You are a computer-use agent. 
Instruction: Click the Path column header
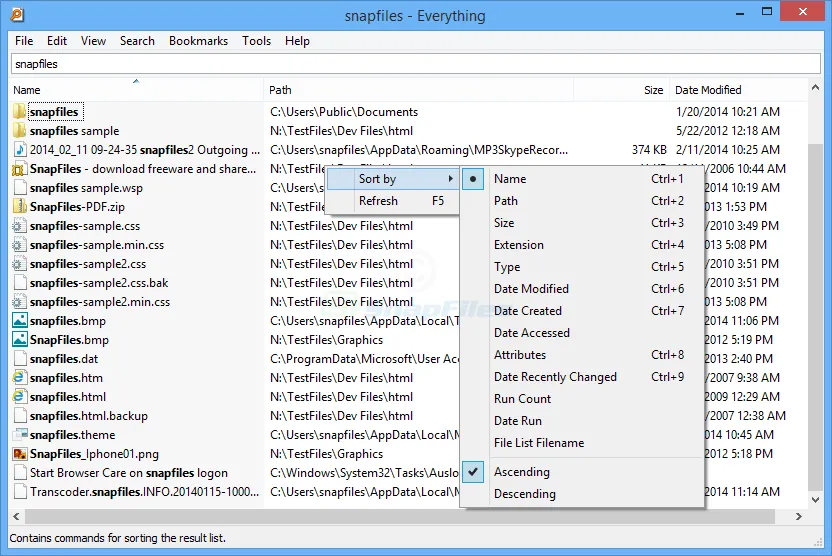pos(418,90)
